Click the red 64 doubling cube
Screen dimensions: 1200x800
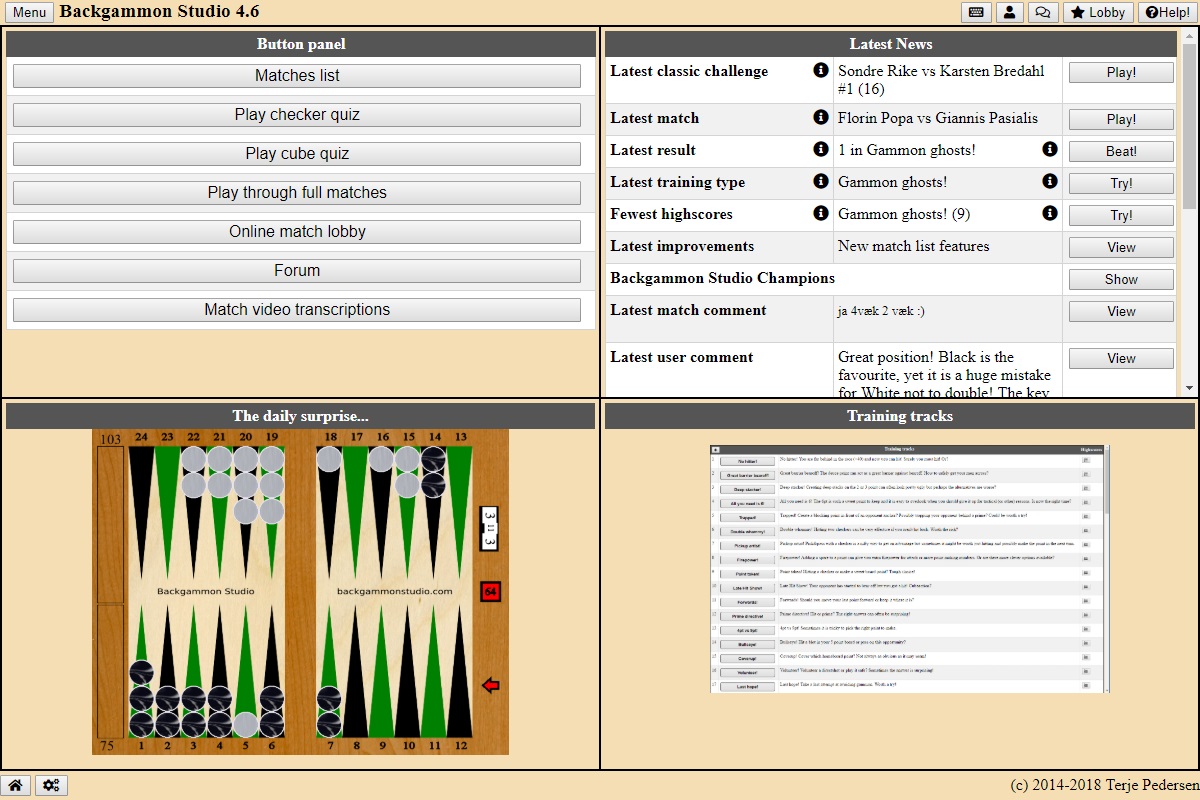click(490, 591)
